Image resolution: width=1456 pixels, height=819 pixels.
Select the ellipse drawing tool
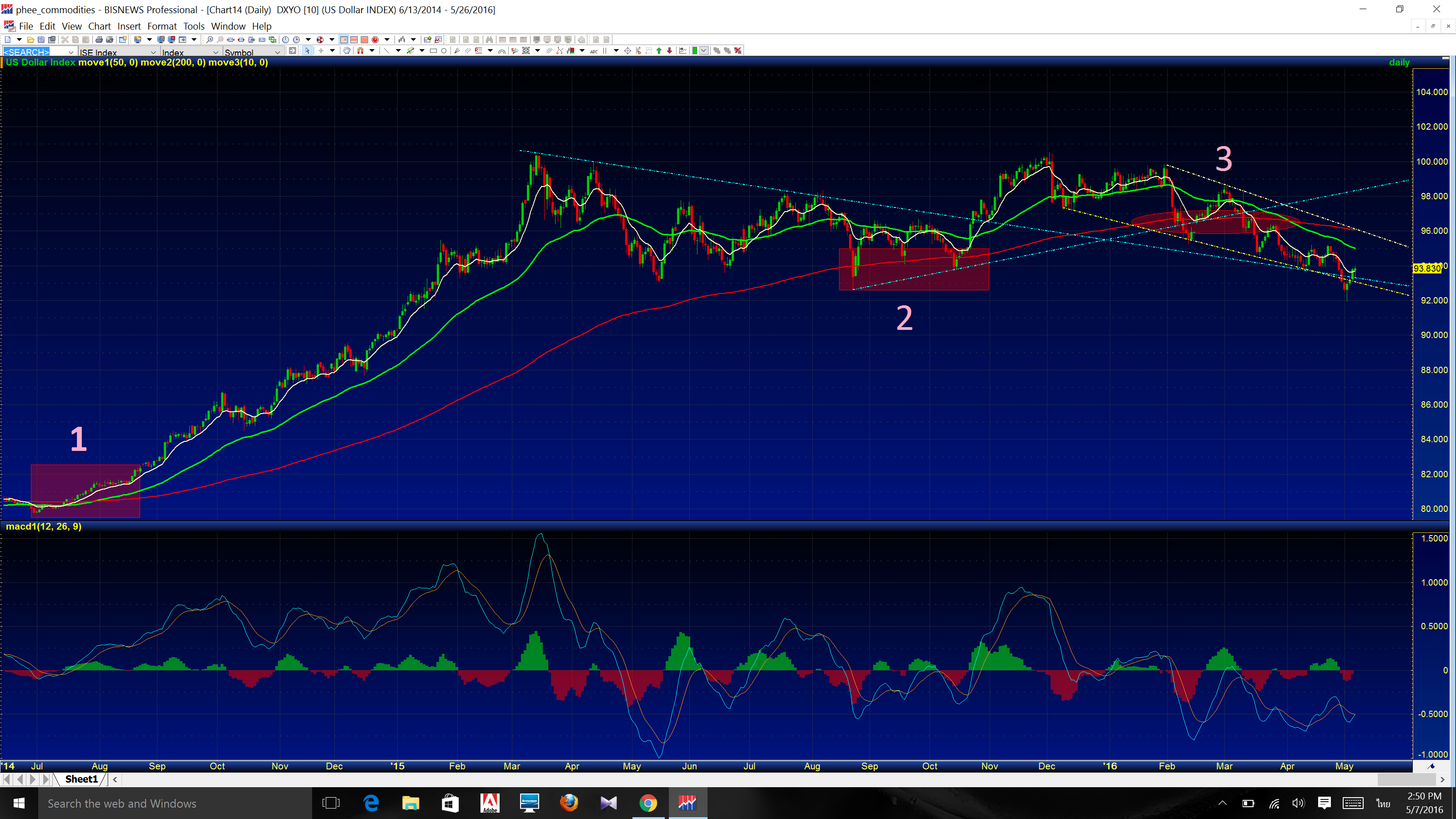coord(444,51)
